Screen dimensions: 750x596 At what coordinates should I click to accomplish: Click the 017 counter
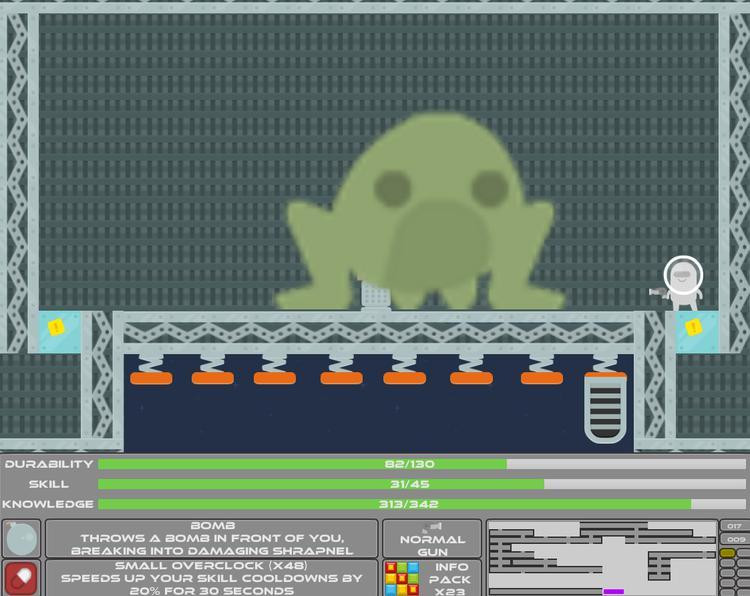(734, 526)
